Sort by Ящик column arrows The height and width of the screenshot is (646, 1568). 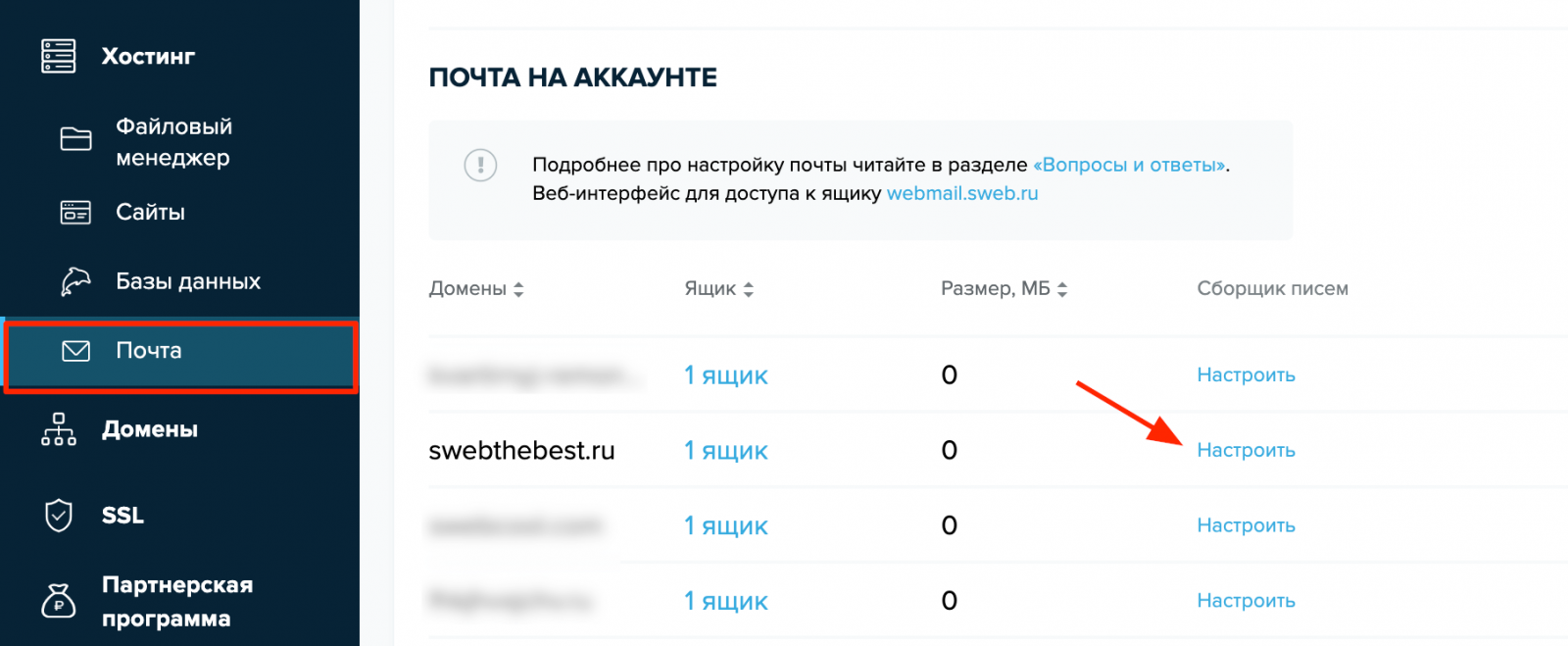749,289
